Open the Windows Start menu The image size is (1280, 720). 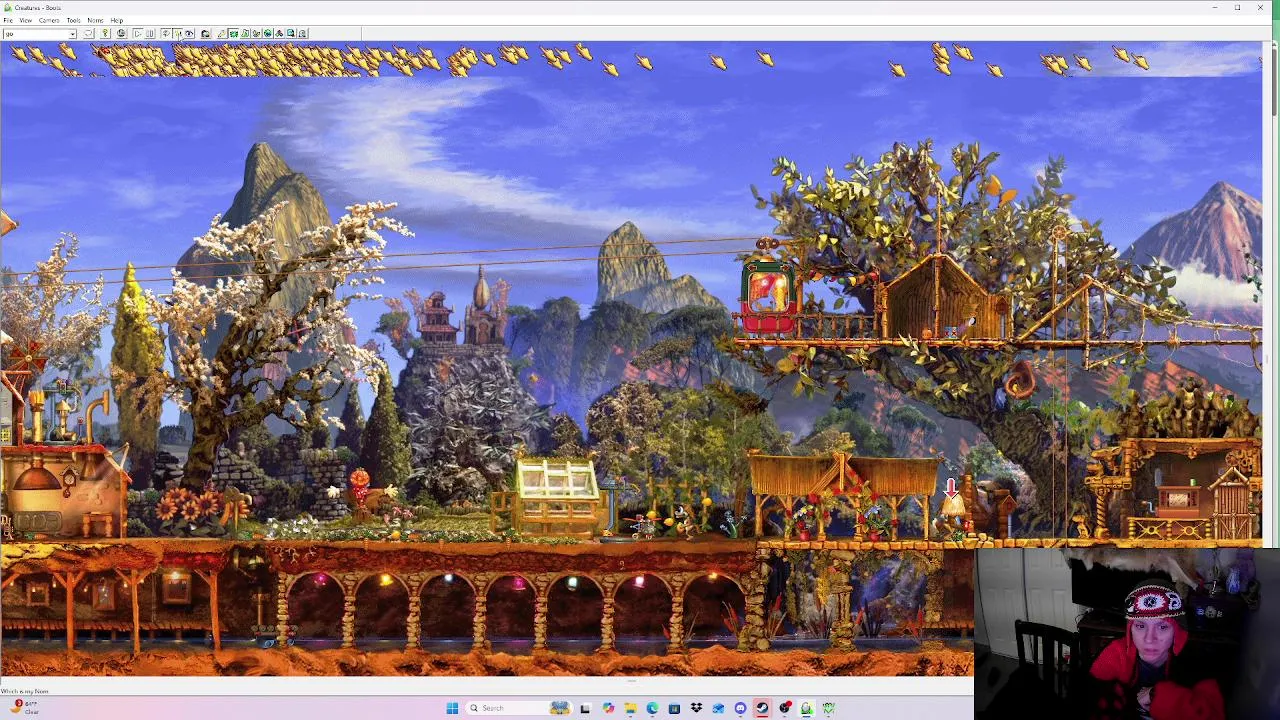click(452, 708)
